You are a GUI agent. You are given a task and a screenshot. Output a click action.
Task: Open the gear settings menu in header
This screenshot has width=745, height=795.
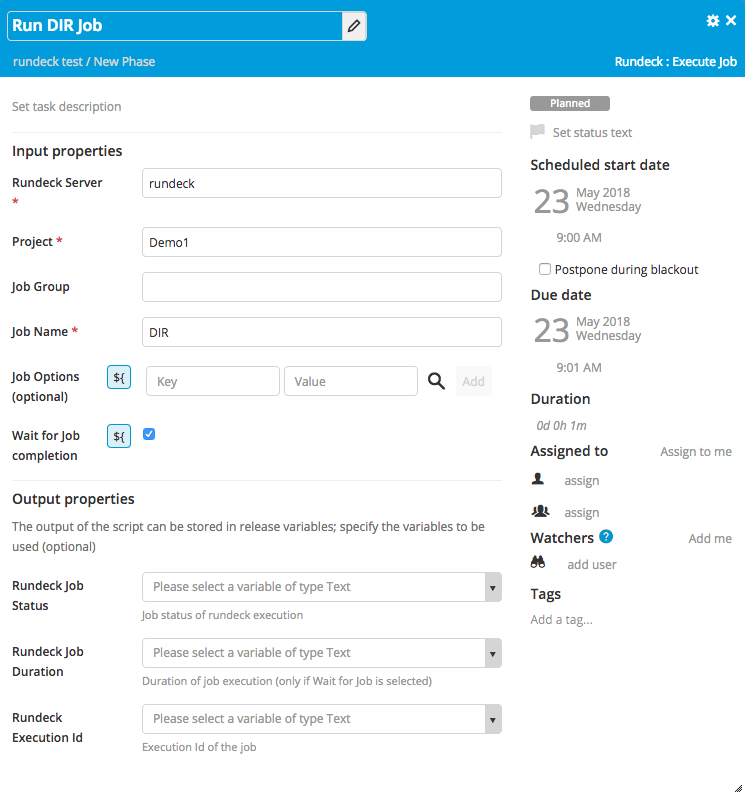click(x=713, y=20)
